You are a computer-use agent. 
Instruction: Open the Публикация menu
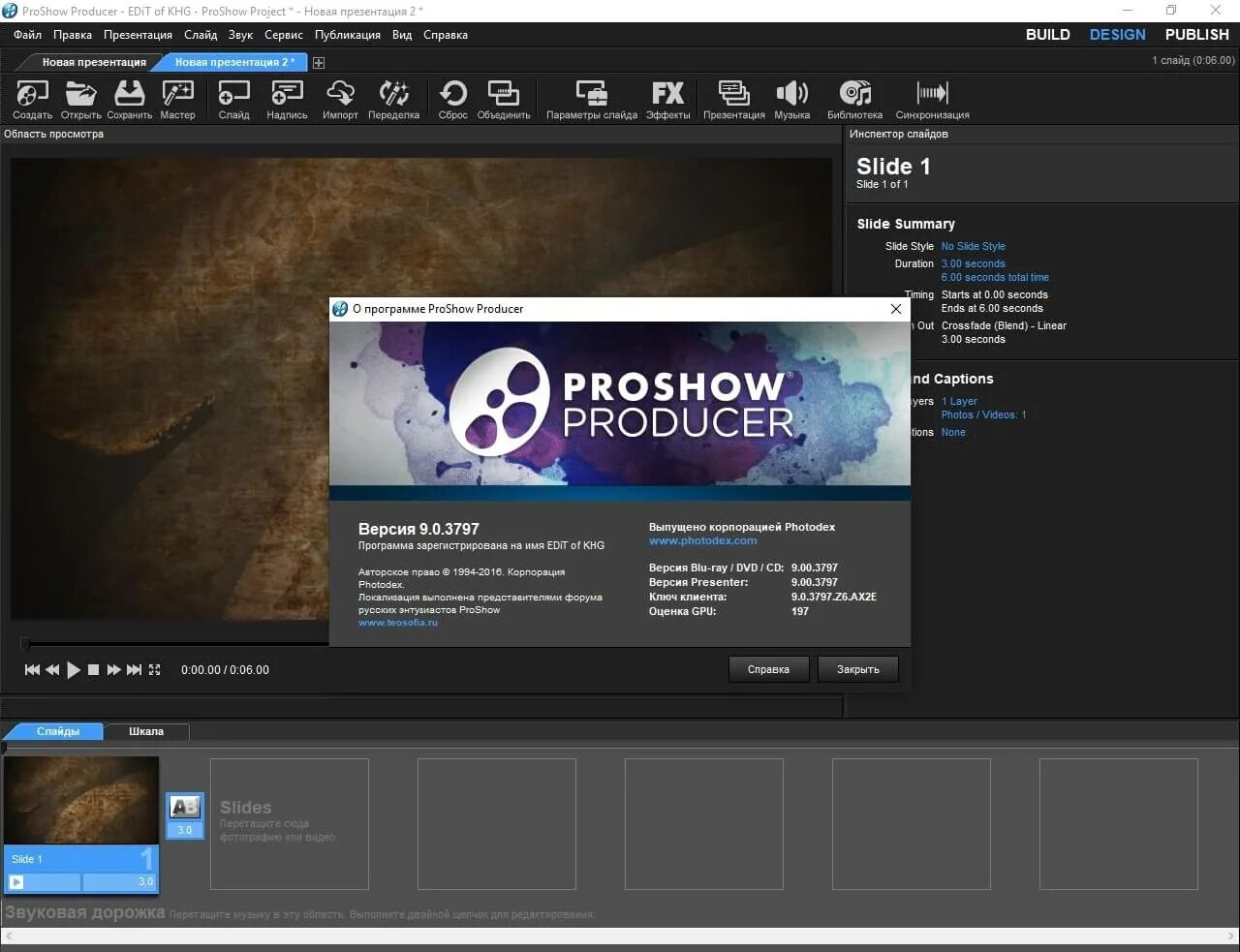click(348, 35)
